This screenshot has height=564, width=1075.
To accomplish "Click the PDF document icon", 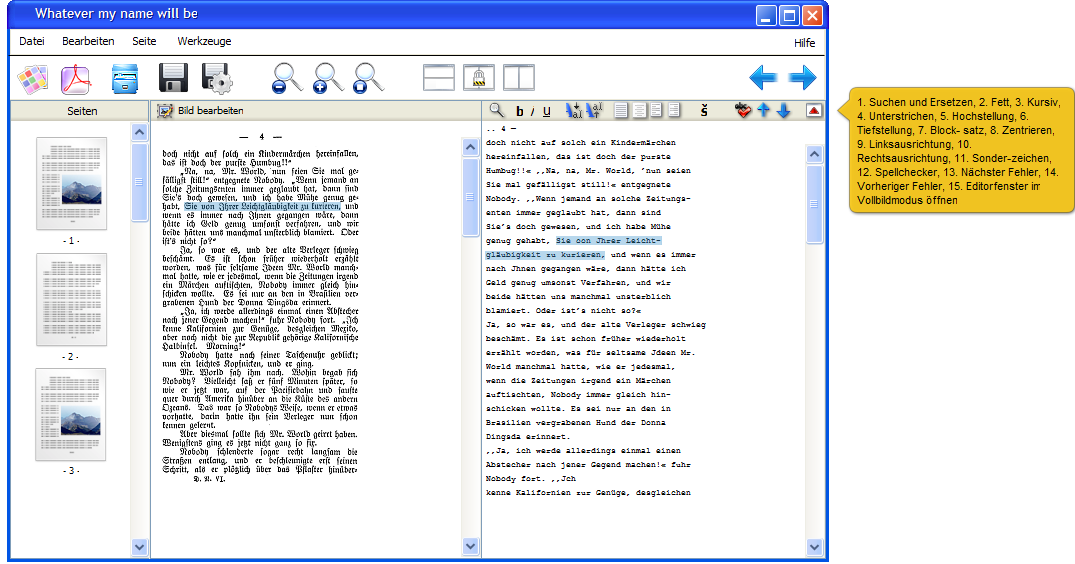I will 75,79.
